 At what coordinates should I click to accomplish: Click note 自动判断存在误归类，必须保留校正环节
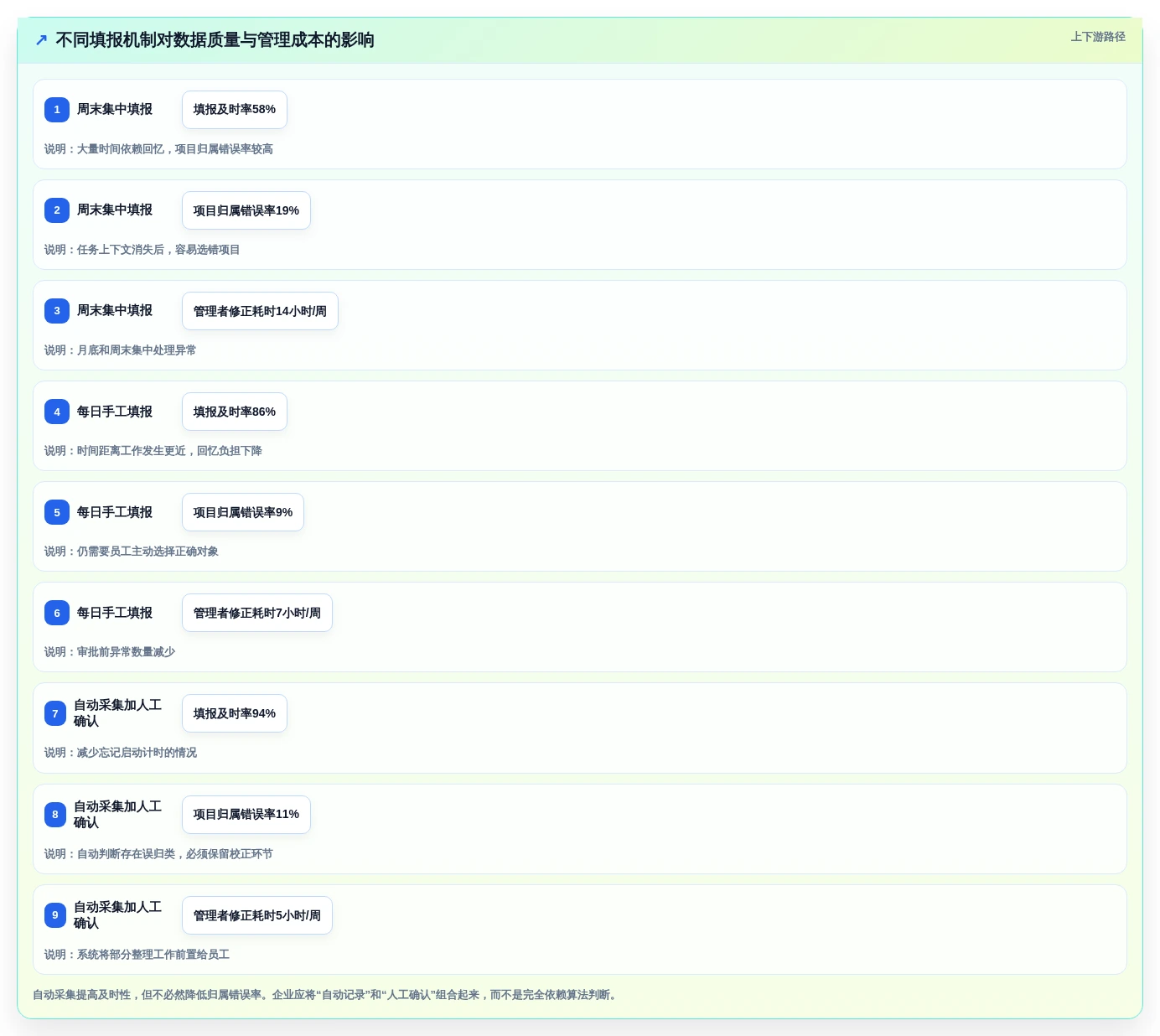tap(175, 854)
